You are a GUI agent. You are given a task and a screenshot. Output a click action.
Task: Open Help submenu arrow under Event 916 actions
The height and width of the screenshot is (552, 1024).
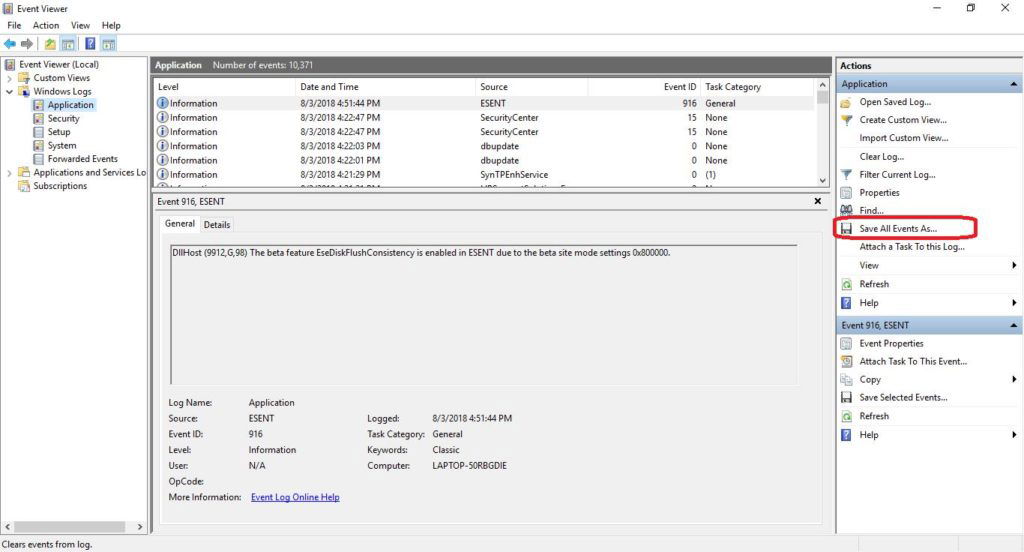[1014, 434]
